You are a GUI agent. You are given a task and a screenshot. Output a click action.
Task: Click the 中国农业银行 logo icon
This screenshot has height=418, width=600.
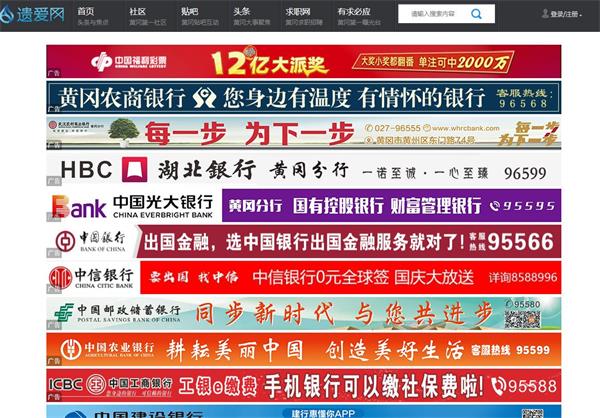70,349
